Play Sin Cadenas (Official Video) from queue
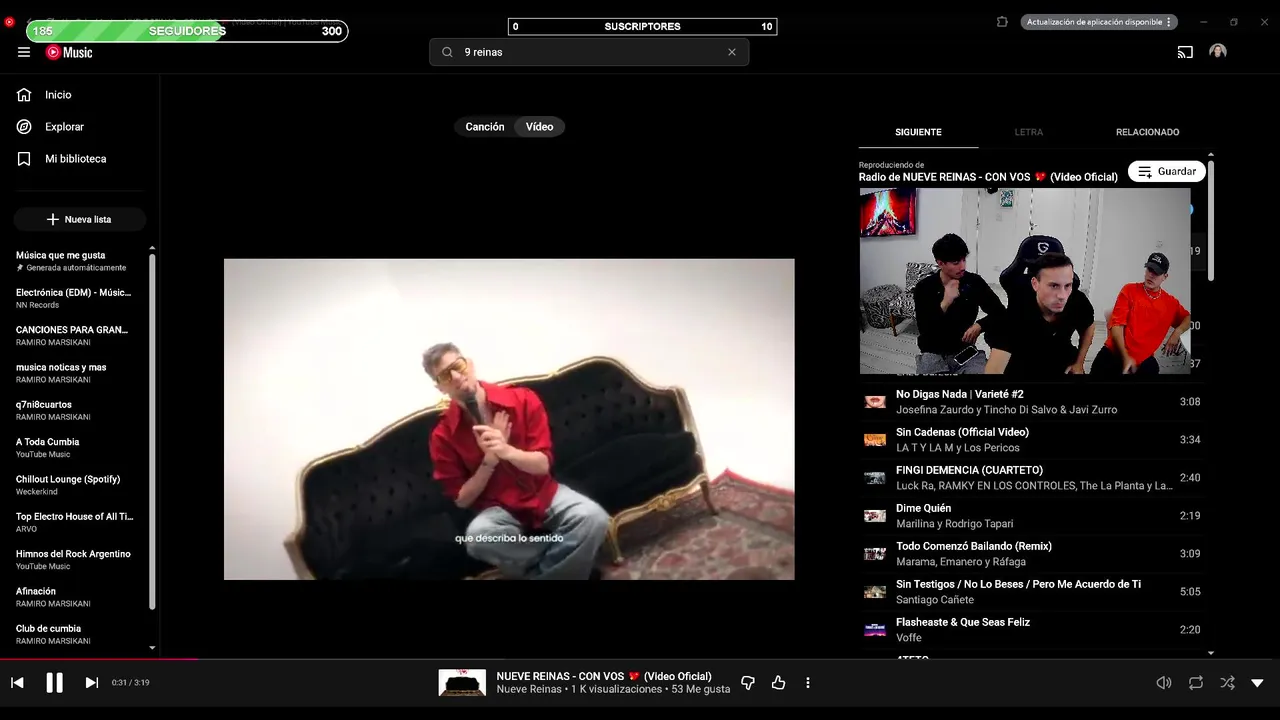Image resolution: width=1280 pixels, height=720 pixels. [1032, 440]
